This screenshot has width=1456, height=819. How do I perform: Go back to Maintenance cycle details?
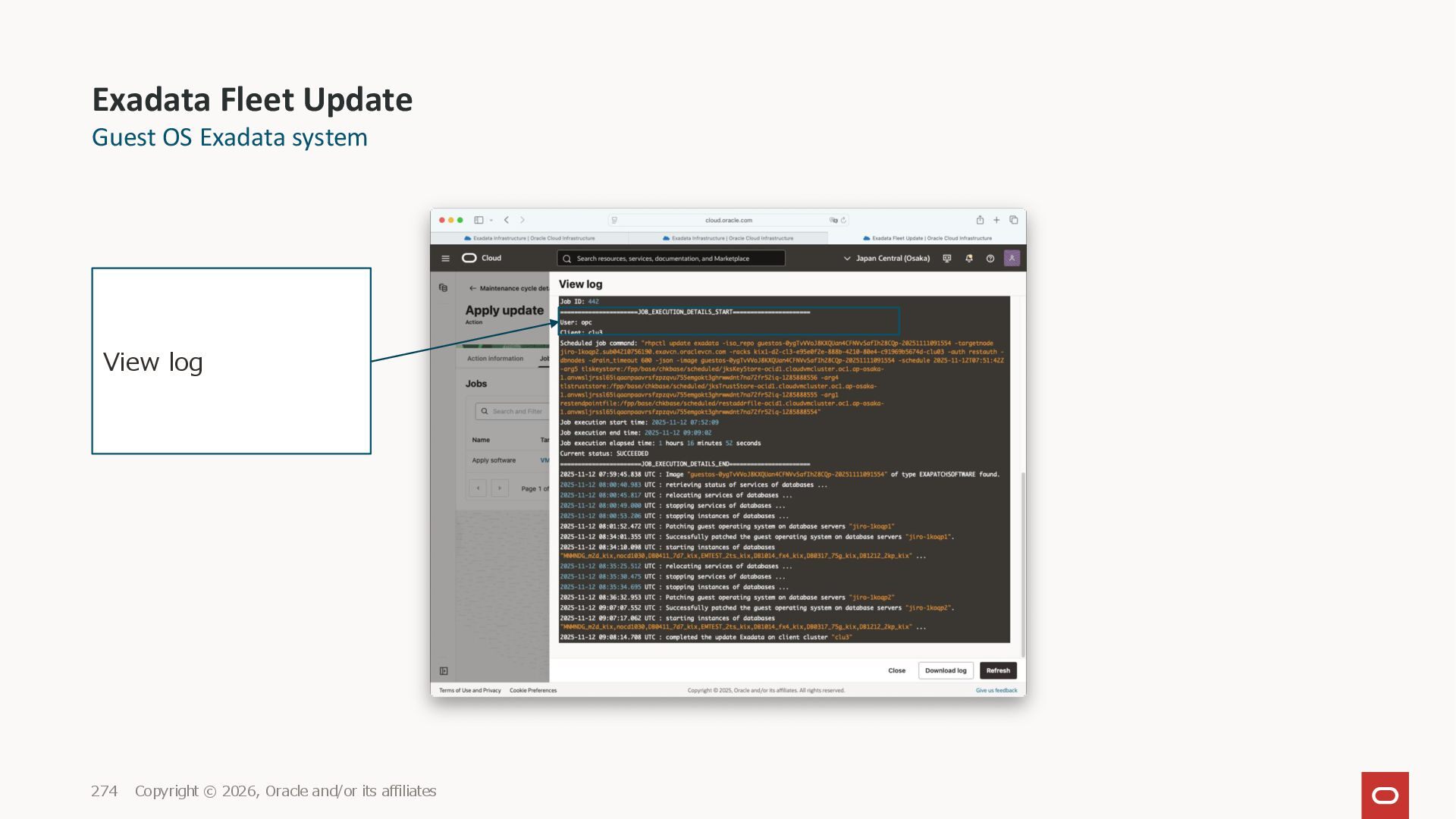(472, 288)
